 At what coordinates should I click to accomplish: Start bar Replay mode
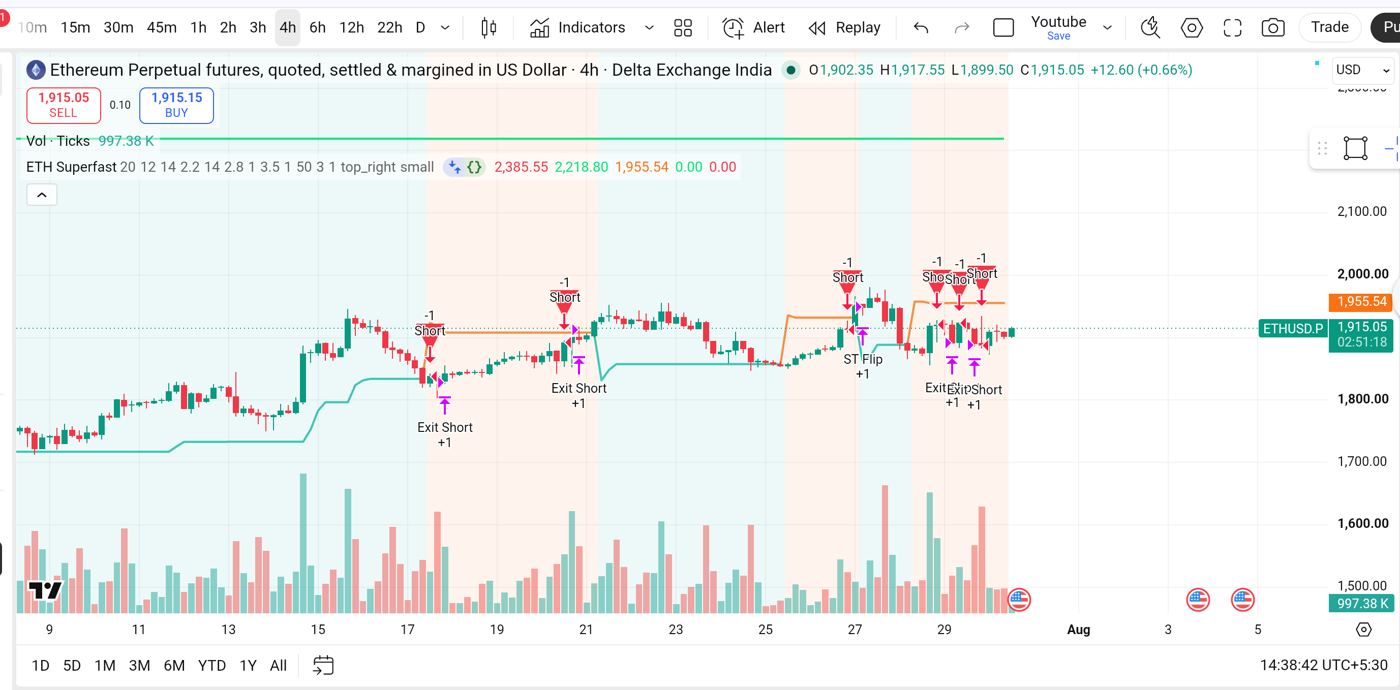coord(845,28)
